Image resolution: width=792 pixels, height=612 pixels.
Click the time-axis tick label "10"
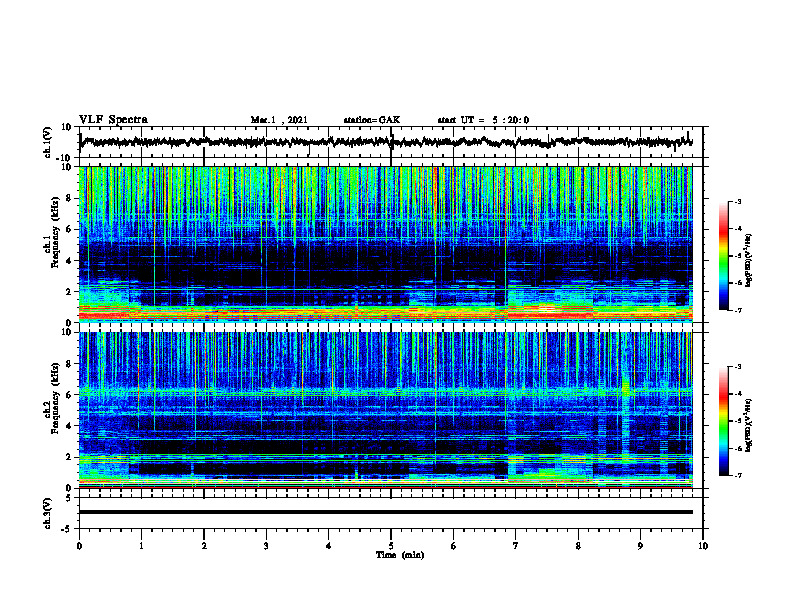pos(703,546)
